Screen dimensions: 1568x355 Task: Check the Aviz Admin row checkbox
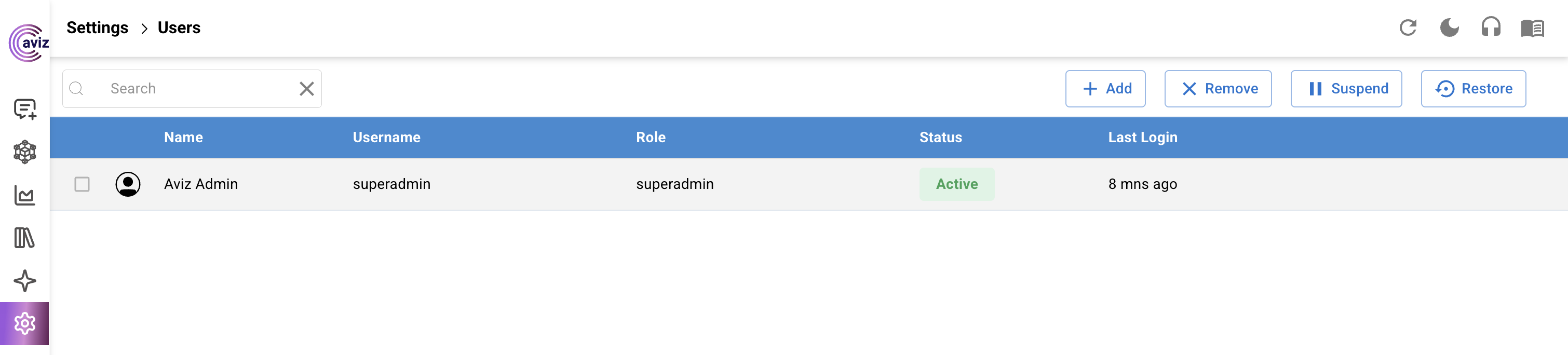tap(82, 184)
